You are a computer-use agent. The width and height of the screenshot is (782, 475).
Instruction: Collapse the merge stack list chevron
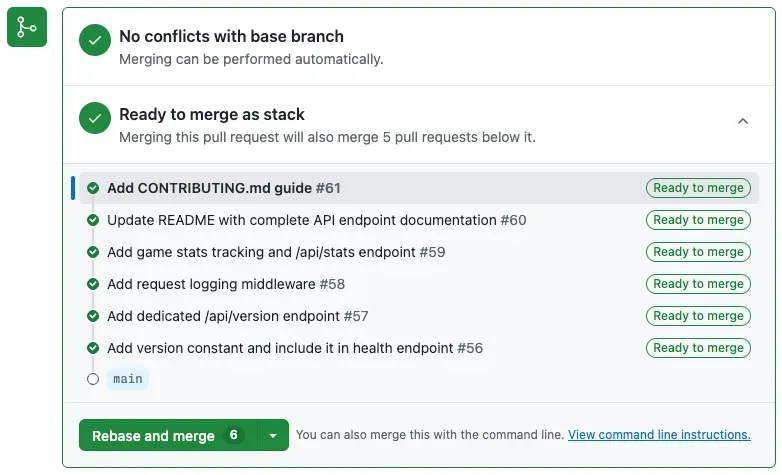click(743, 121)
